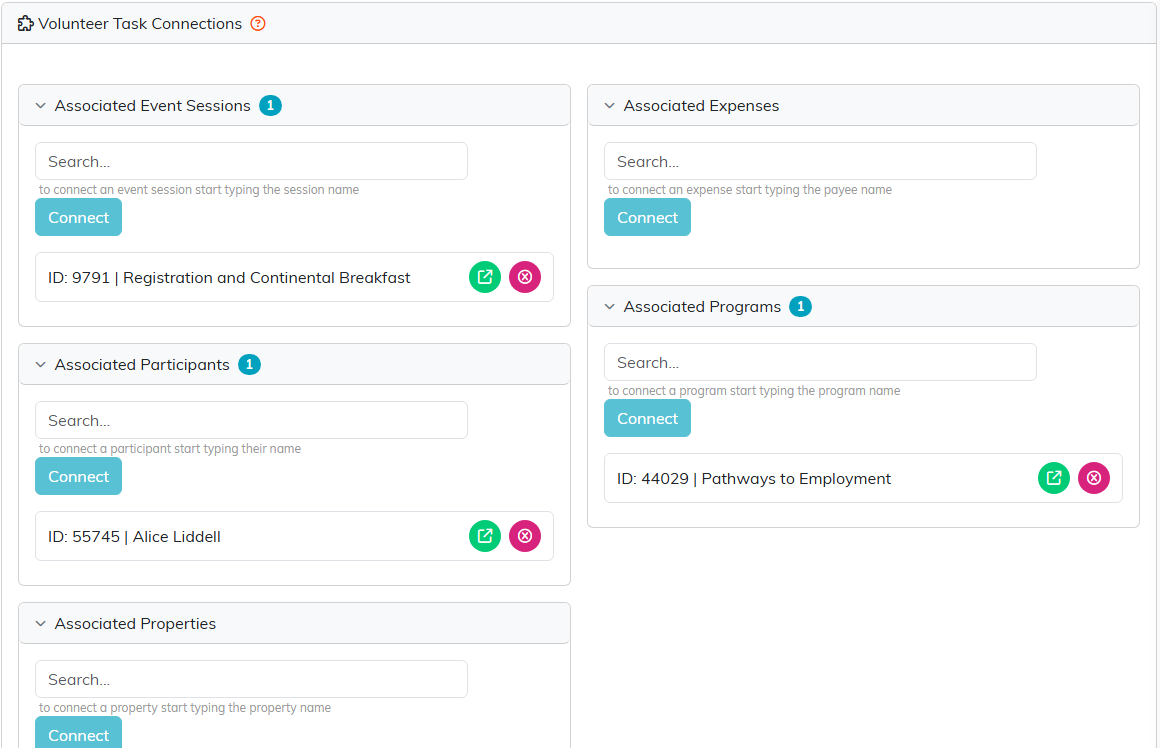Disconnect participant Alice Liddell
This screenshot has height=748, width=1160.
coord(525,536)
